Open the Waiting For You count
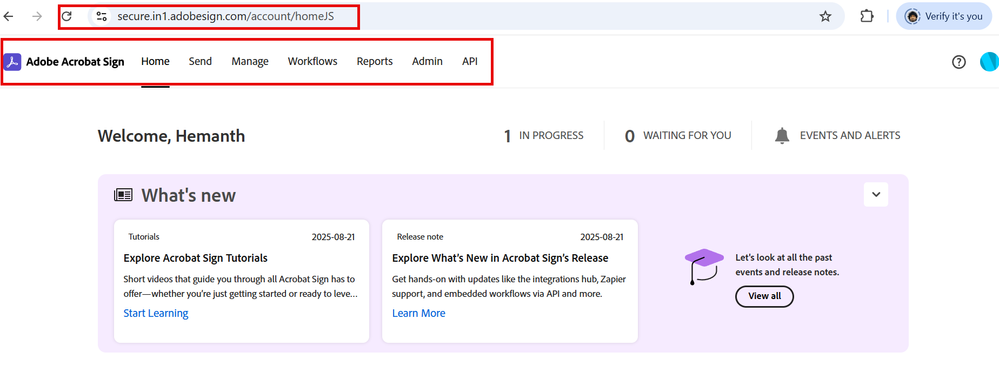 pos(678,136)
